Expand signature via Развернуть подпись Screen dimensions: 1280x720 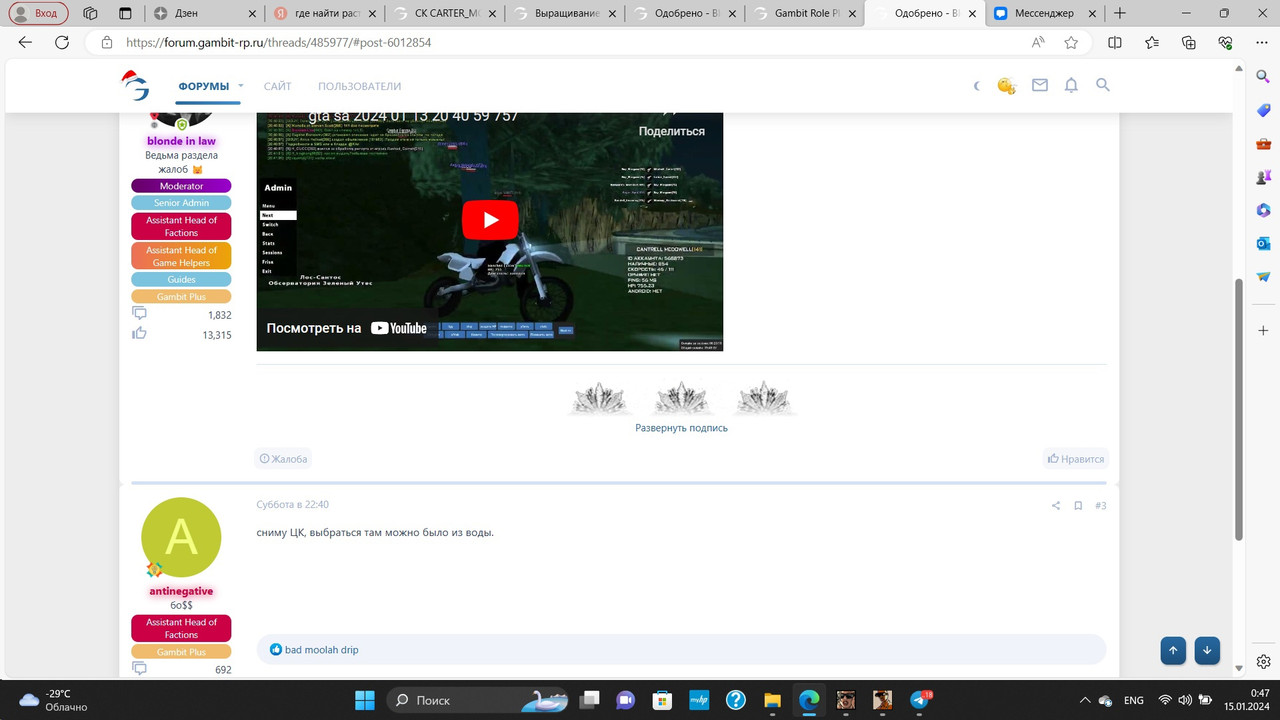(681, 428)
